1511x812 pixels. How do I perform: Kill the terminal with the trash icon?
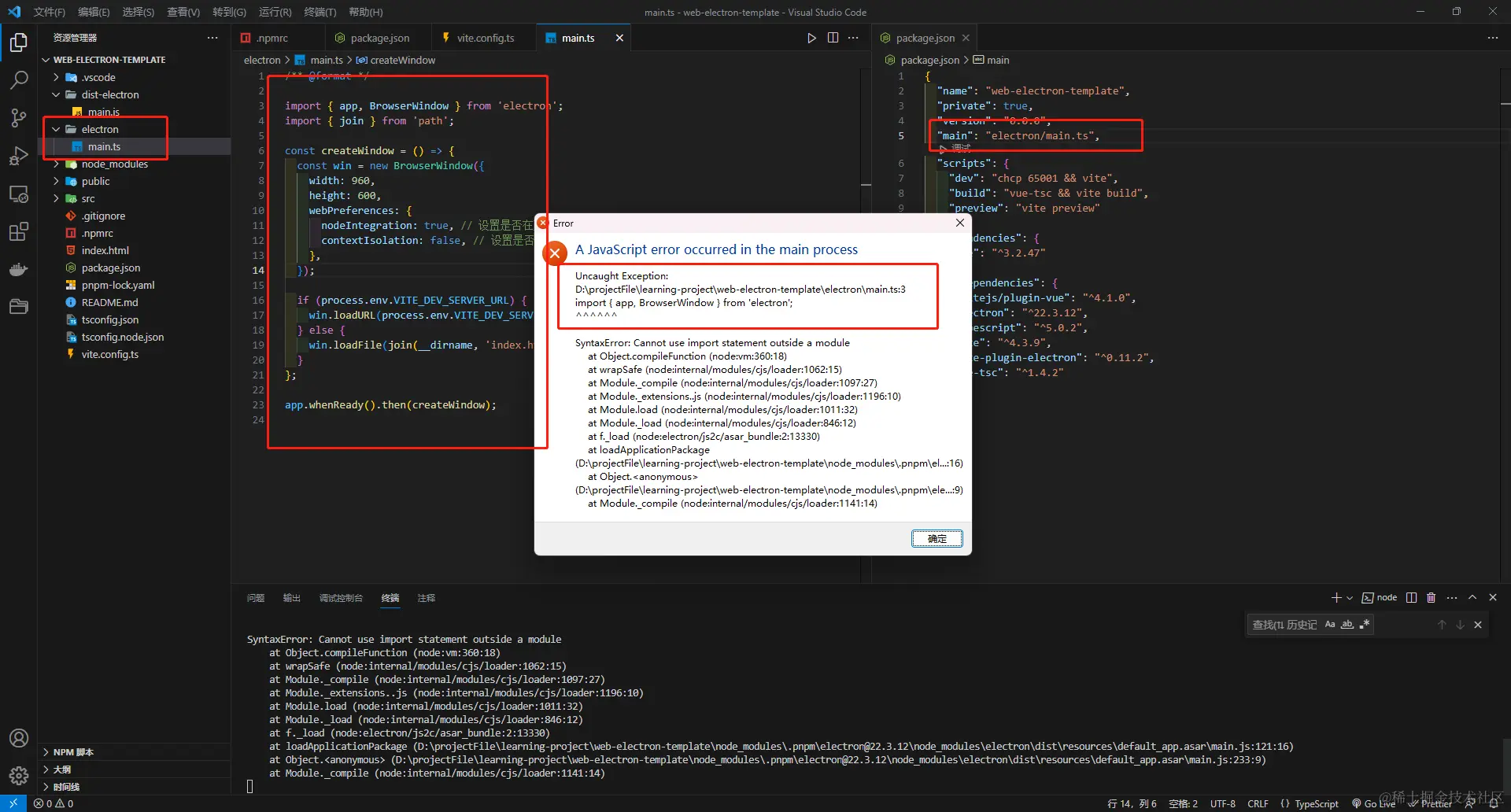tap(1431, 598)
